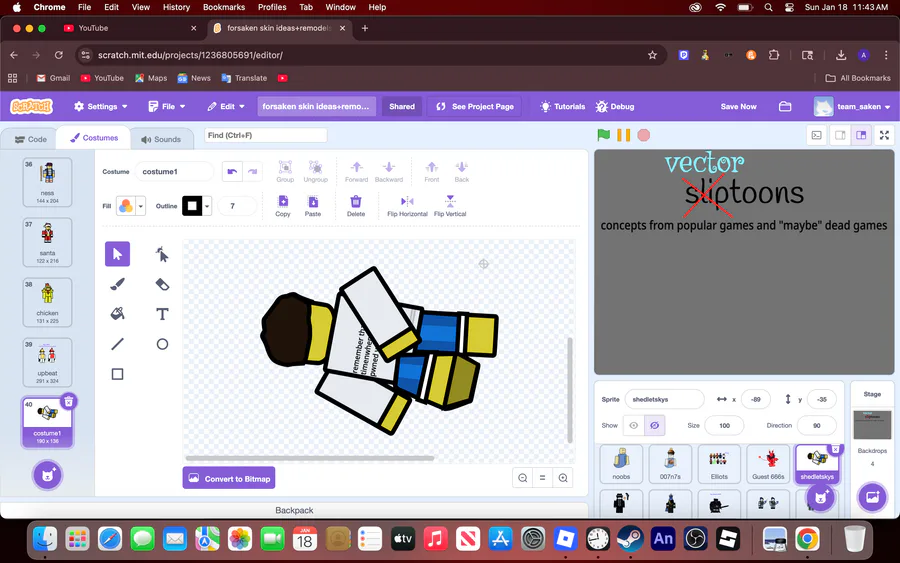The width and height of the screenshot is (900, 563).
Task: Delete costume 40 via trash icon
Action: 68,401
